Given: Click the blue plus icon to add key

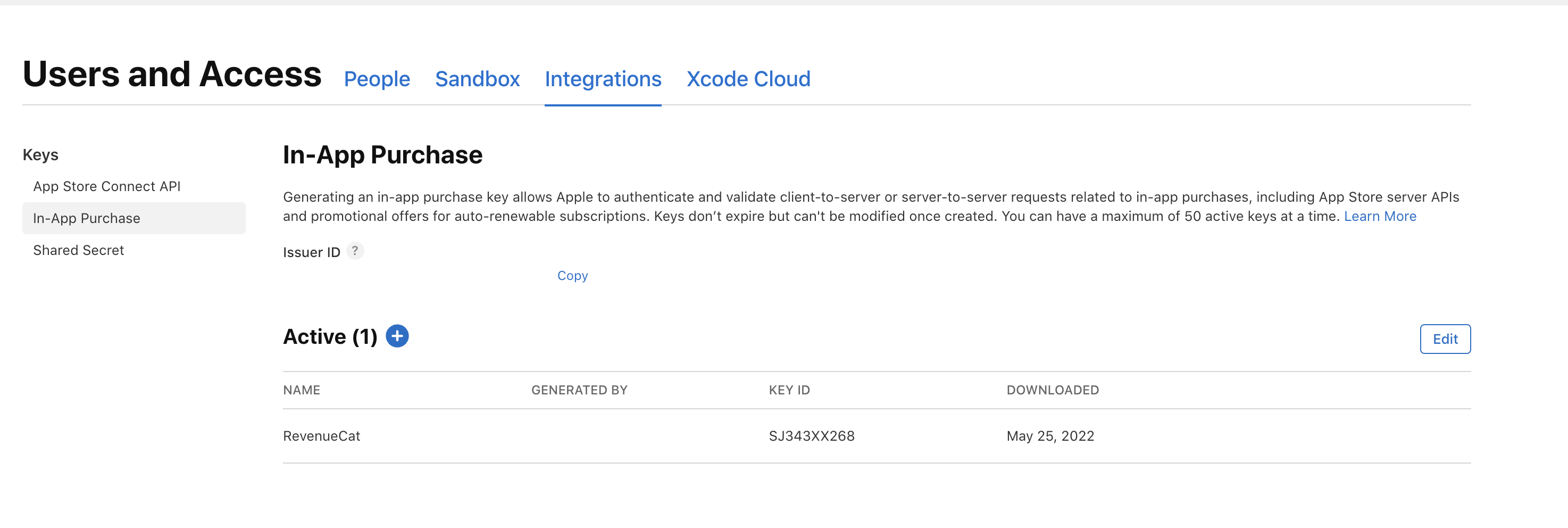Looking at the screenshot, I should [x=397, y=336].
